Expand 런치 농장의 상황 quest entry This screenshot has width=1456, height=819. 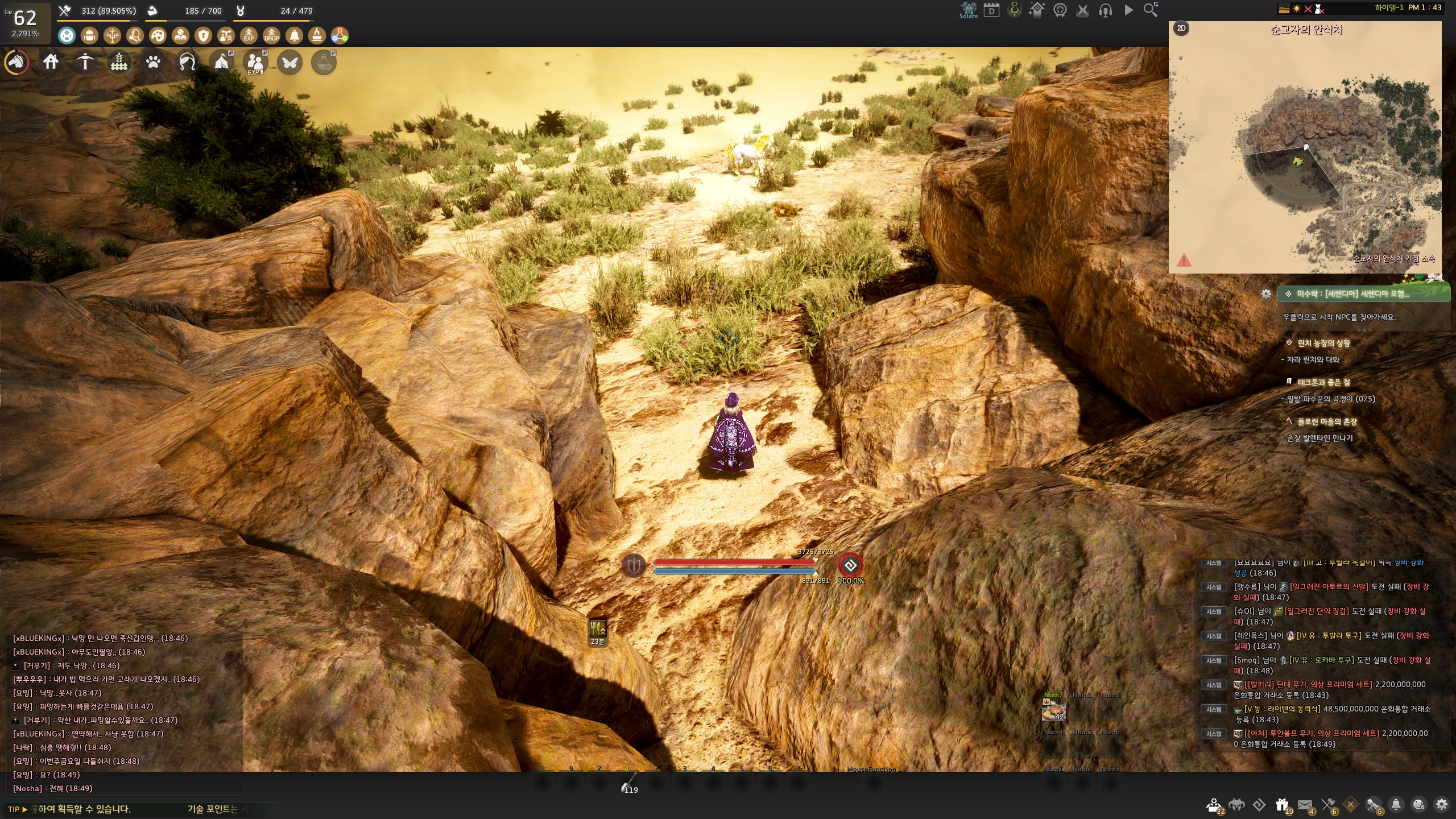point(1323,343)
